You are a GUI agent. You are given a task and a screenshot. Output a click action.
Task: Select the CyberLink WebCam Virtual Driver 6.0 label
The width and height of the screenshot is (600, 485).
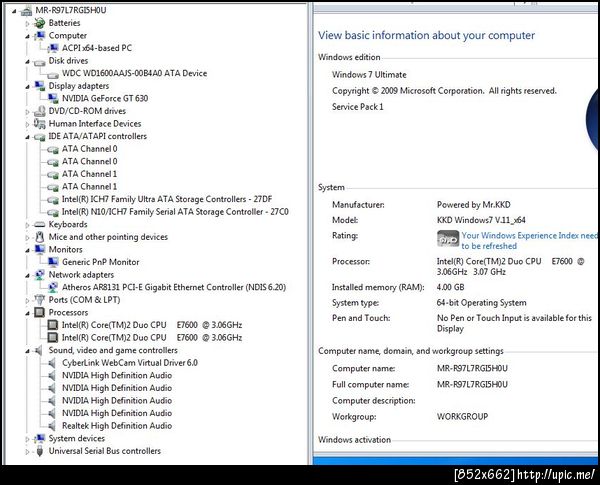pyautogui.click(x=130, y=363)
